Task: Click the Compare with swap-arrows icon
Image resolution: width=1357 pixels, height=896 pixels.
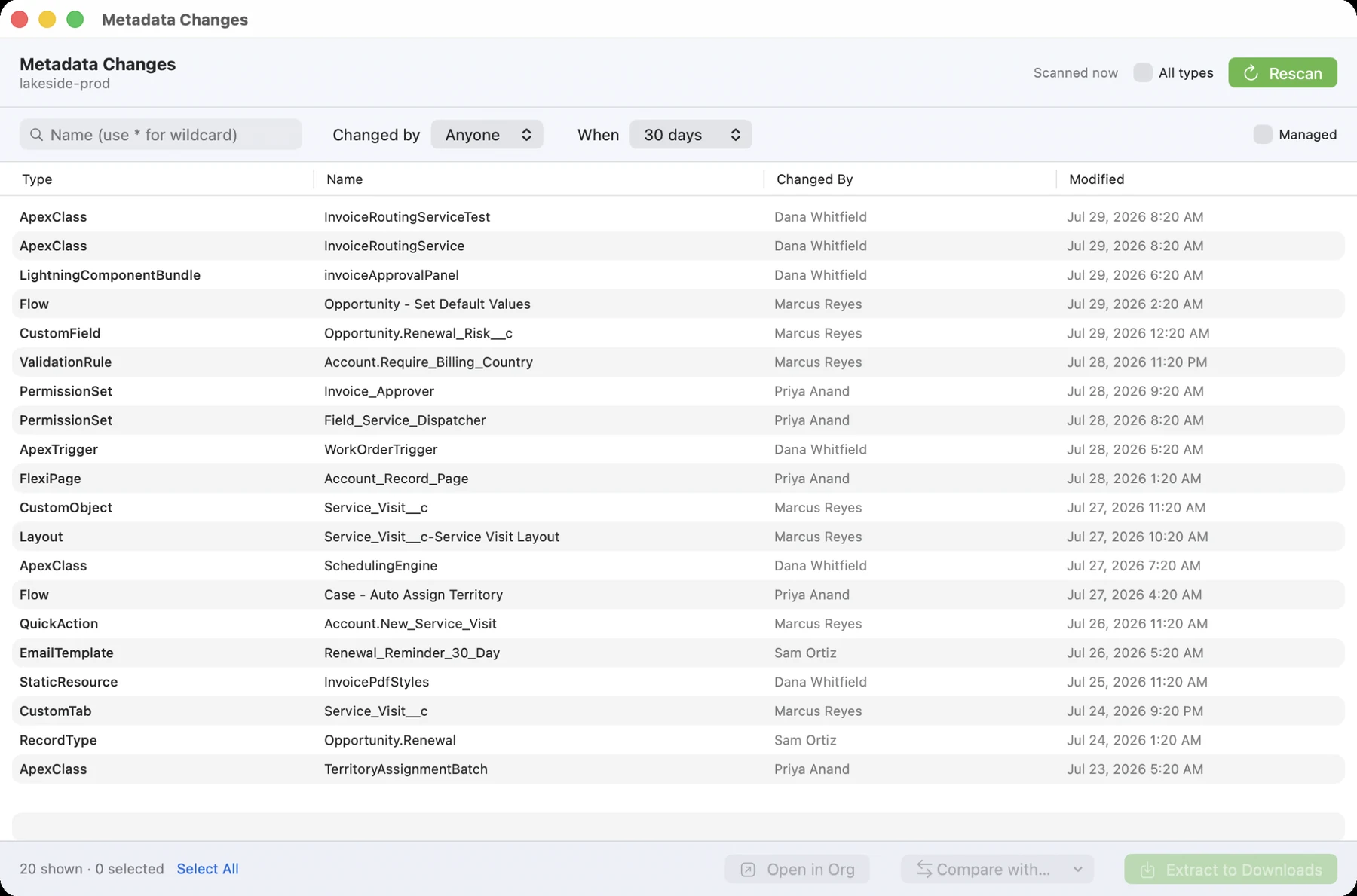Action: coord(924,870)
